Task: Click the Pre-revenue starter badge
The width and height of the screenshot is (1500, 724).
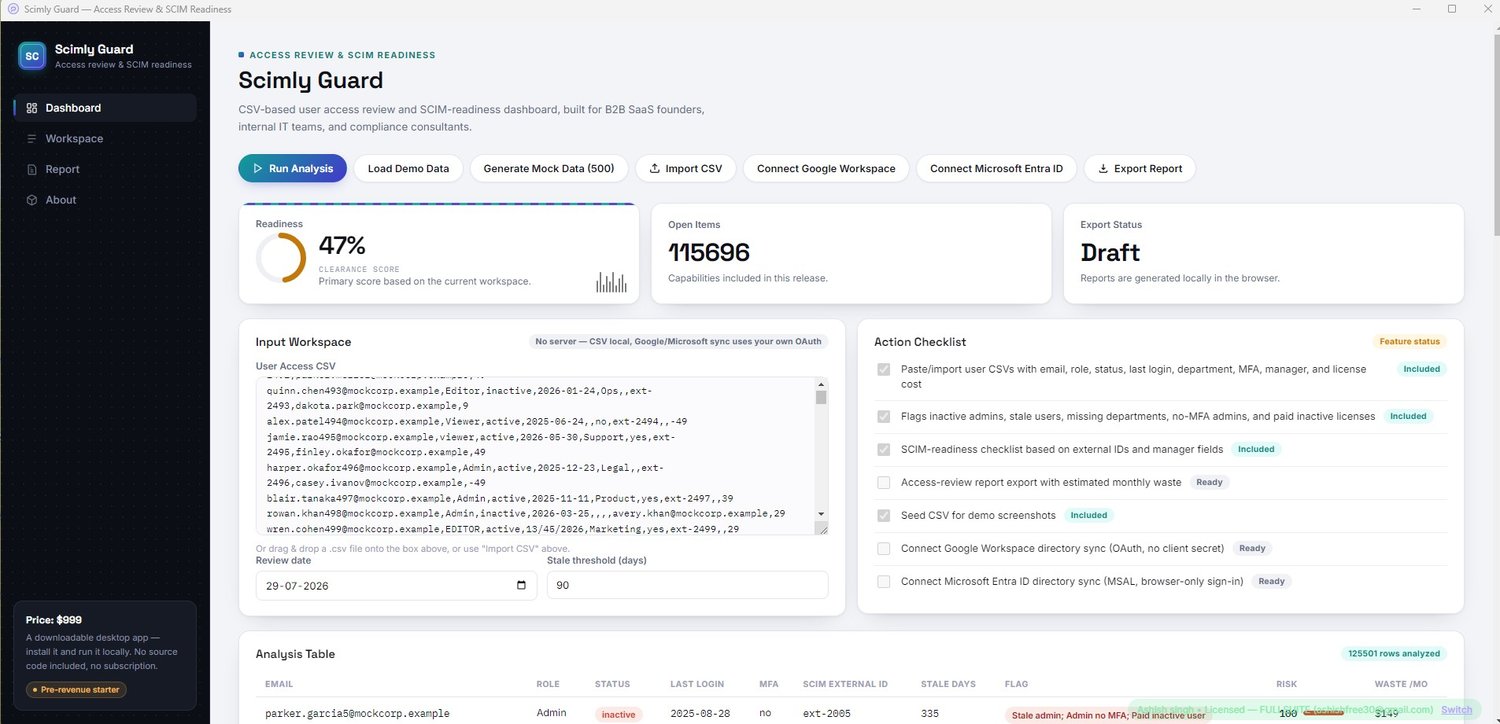Action: coord(76,690)
